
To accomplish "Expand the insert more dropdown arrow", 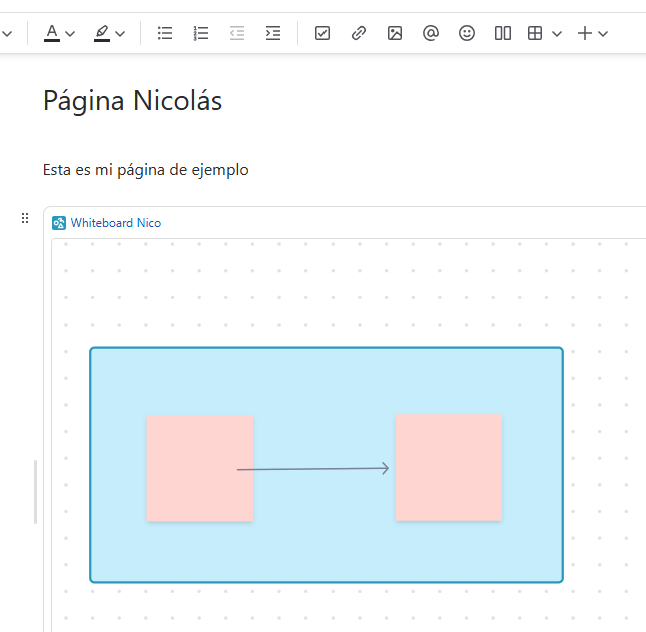I will pyautogui.click(x=603, y=34).
